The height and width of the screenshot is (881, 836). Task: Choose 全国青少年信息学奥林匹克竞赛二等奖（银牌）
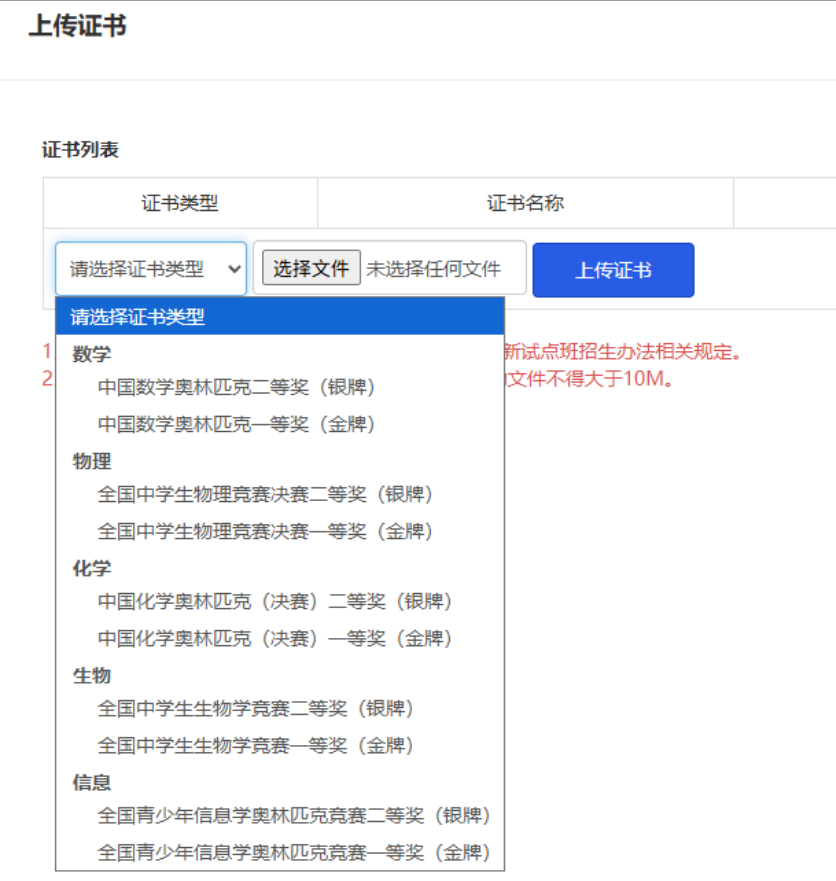click(294, 816)
